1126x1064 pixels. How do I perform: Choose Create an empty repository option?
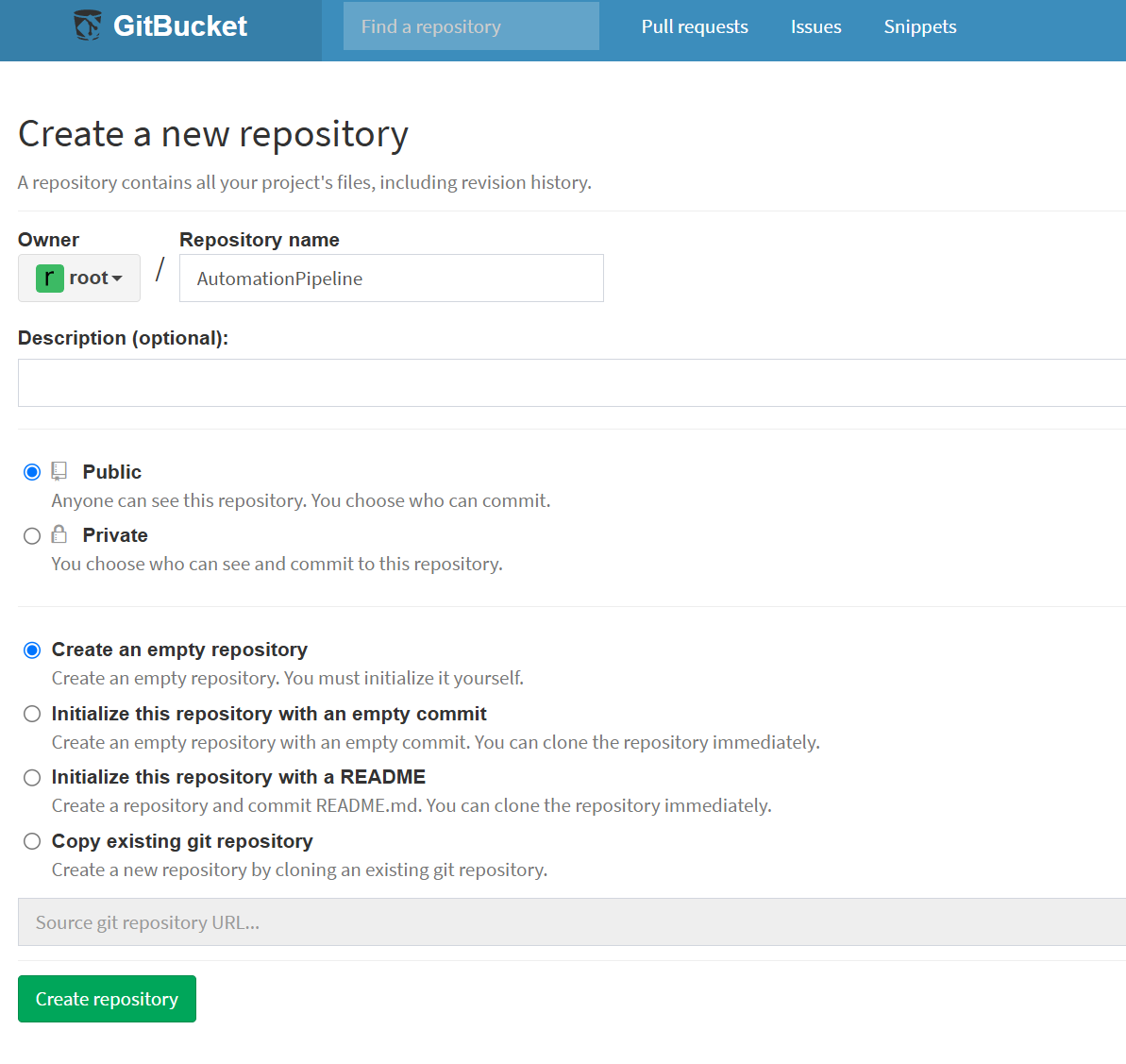(x=31, y=650)
